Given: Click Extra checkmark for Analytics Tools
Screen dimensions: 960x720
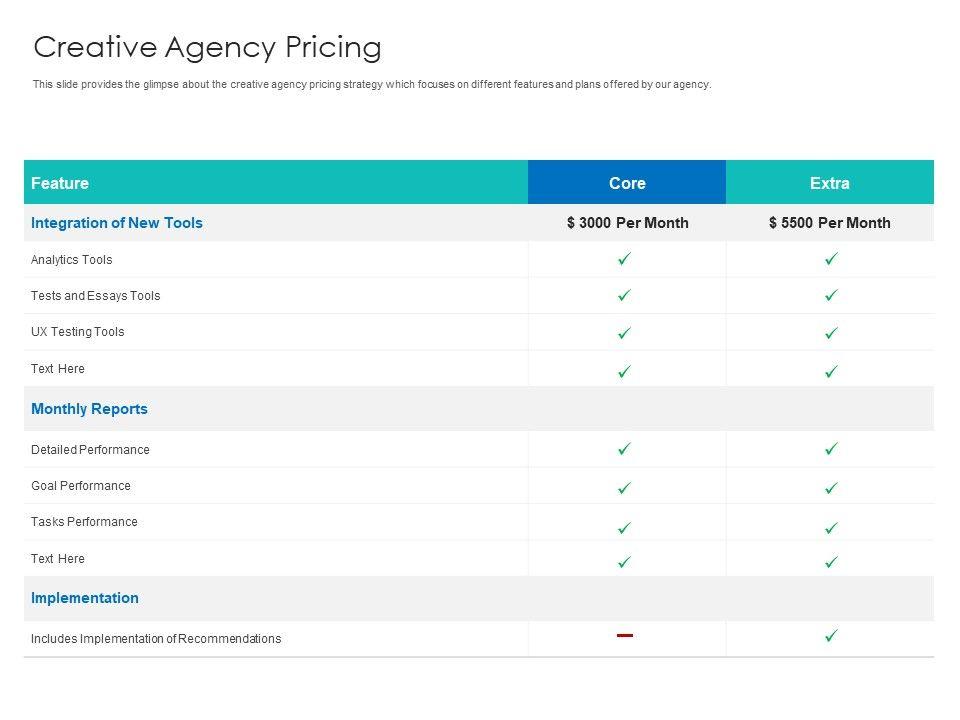Looking at the screenshot, I should click(x=831, y=259).
